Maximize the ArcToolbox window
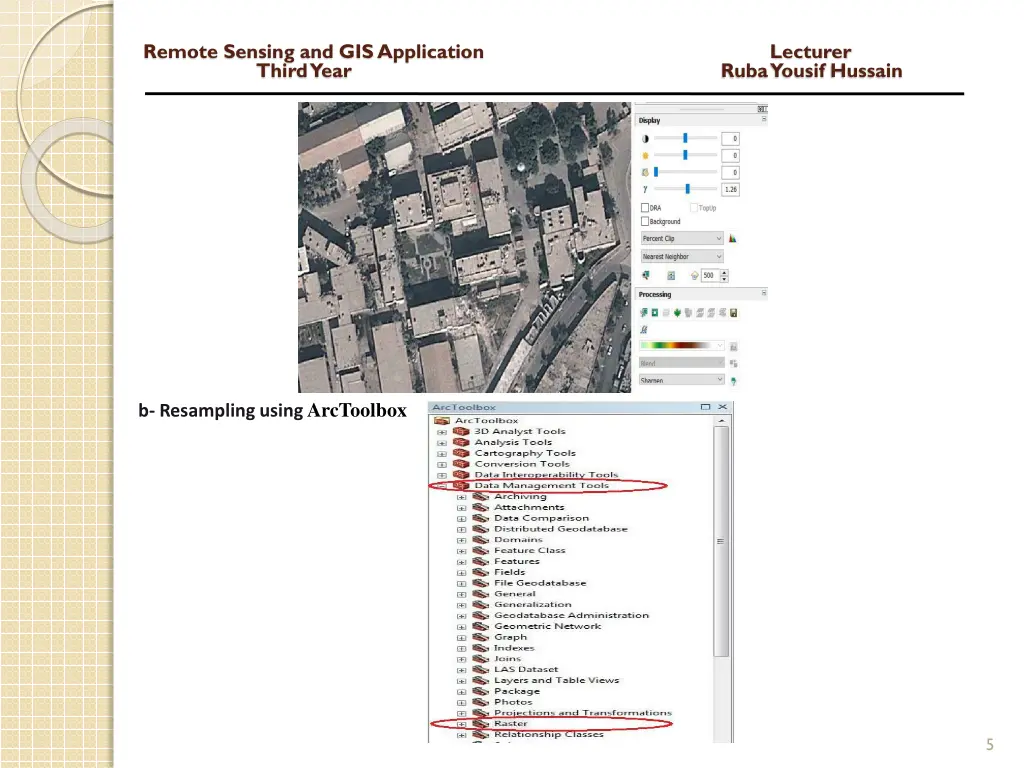This screenshot has height=768, width=1024. tap(705, 407)
